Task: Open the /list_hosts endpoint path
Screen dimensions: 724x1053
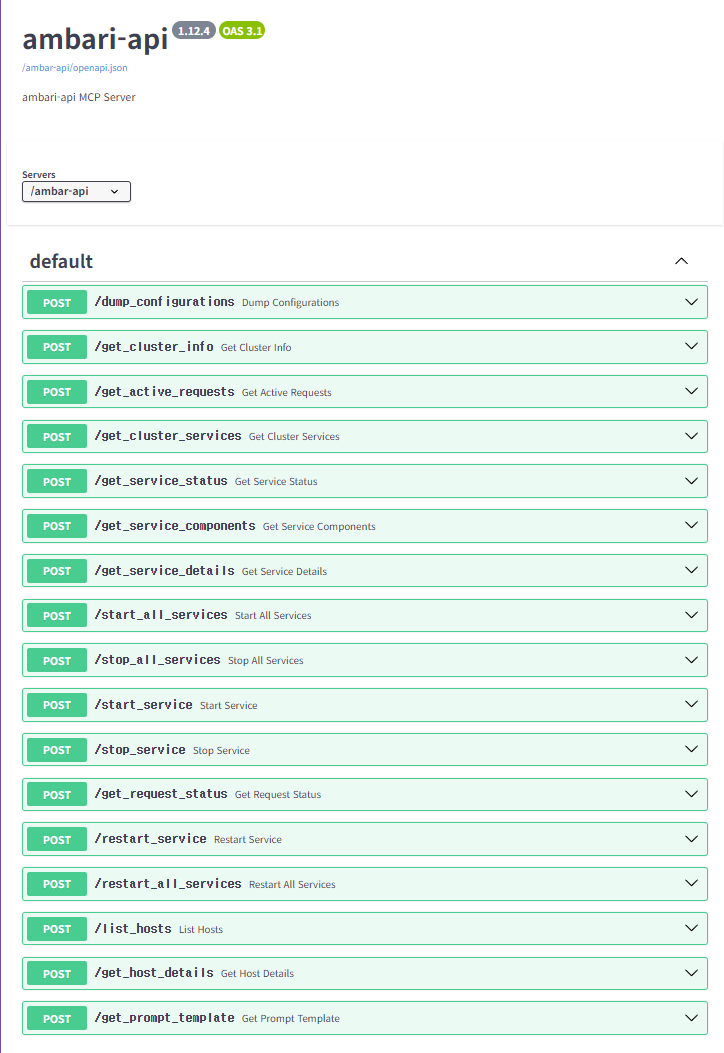Action: click(x=133, y=929)
